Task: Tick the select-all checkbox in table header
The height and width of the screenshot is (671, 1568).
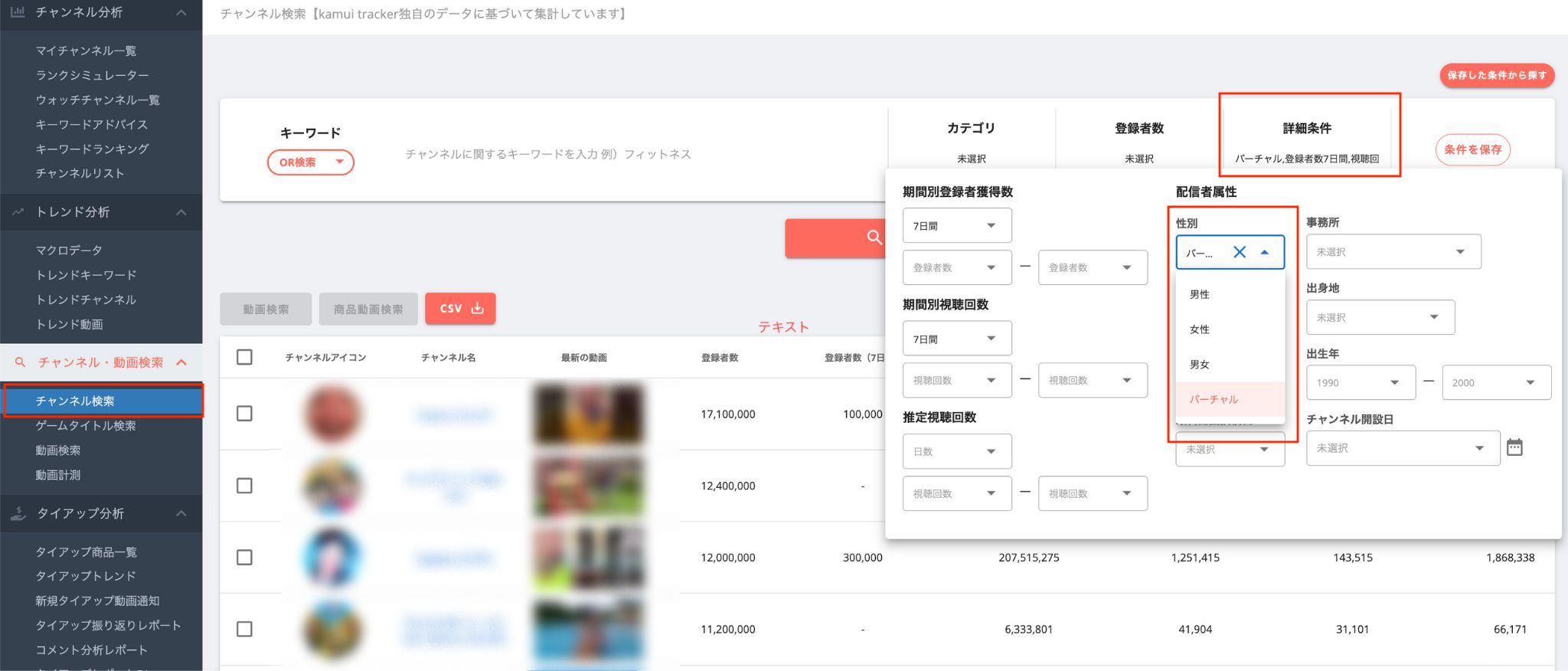Action: coord(244,357)
